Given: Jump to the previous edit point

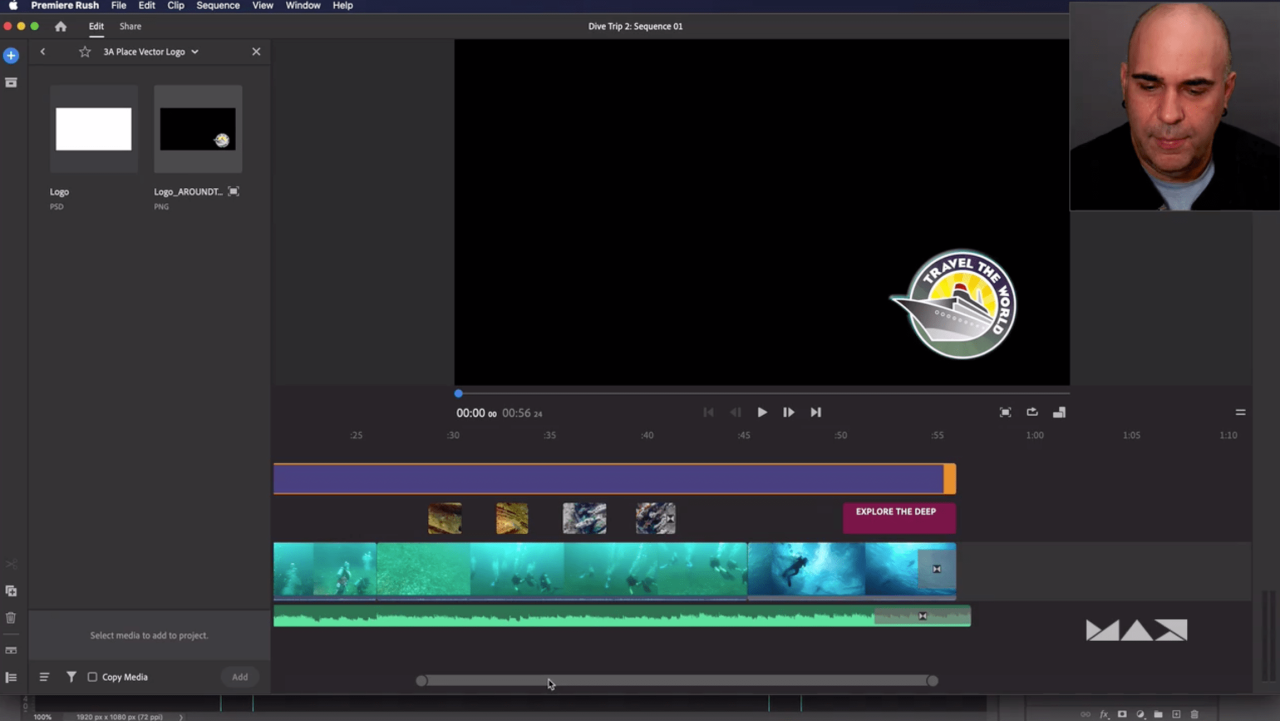Looking at the screenshot, I should click(708, 412).
